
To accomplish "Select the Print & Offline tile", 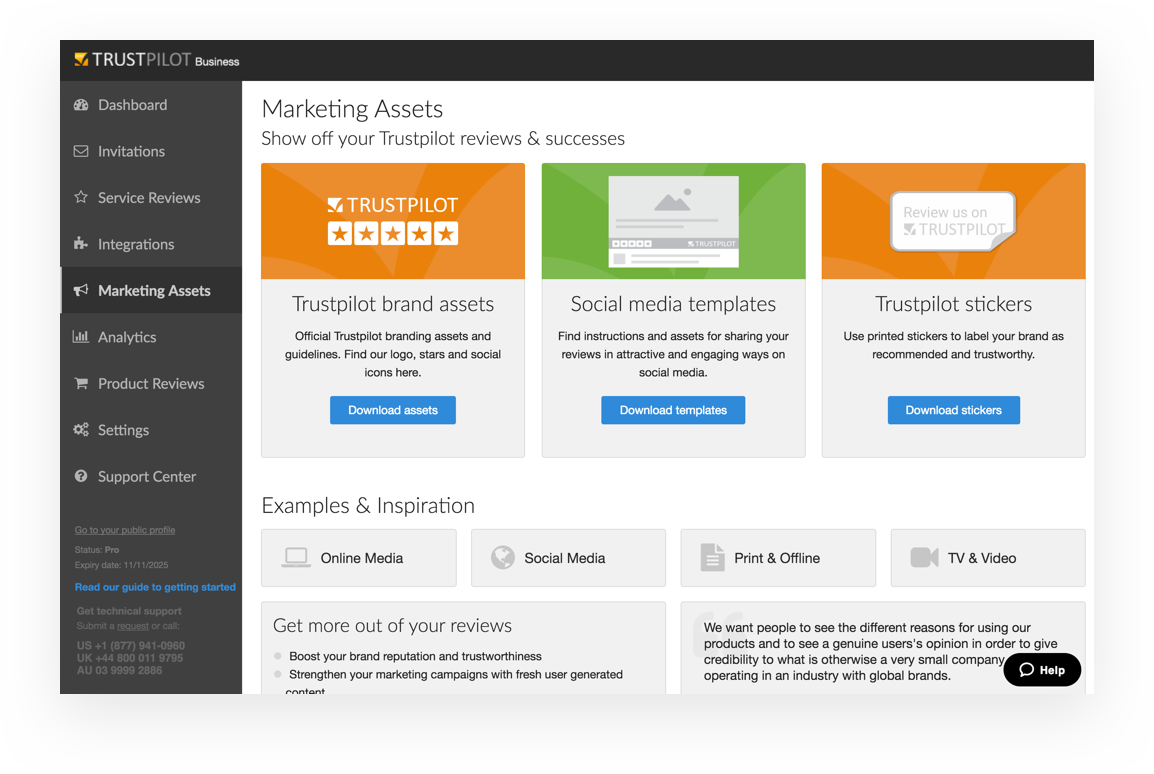I will pos(778,558).
